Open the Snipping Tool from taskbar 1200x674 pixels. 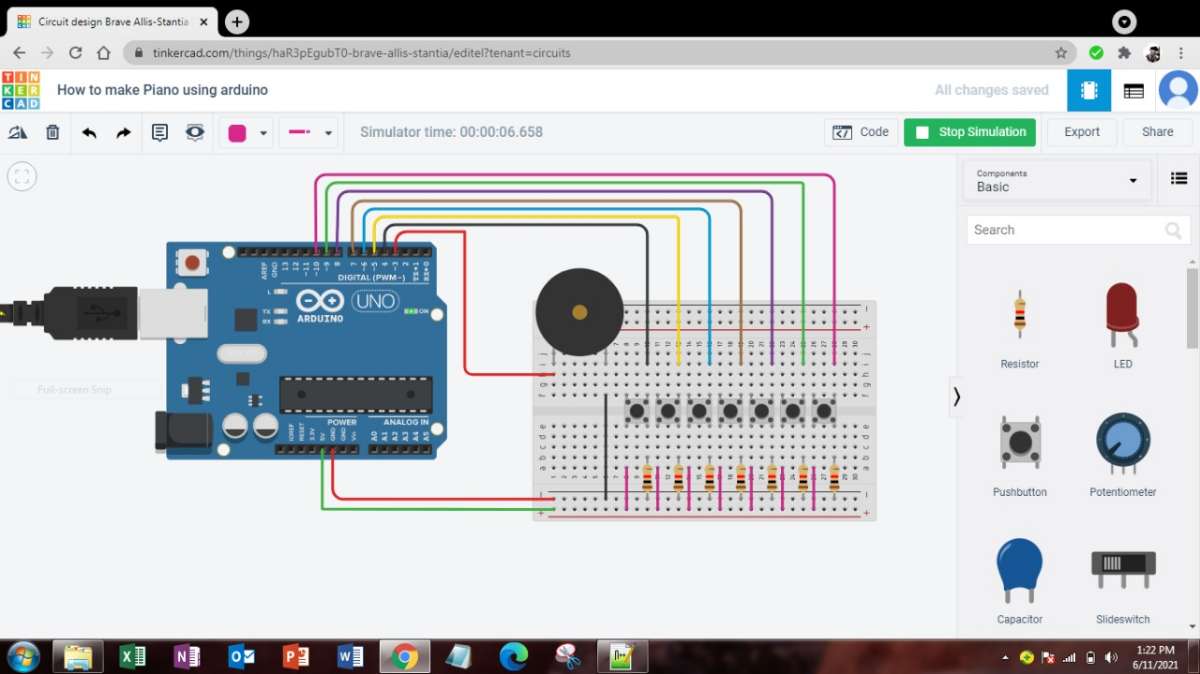coord(568,657)
